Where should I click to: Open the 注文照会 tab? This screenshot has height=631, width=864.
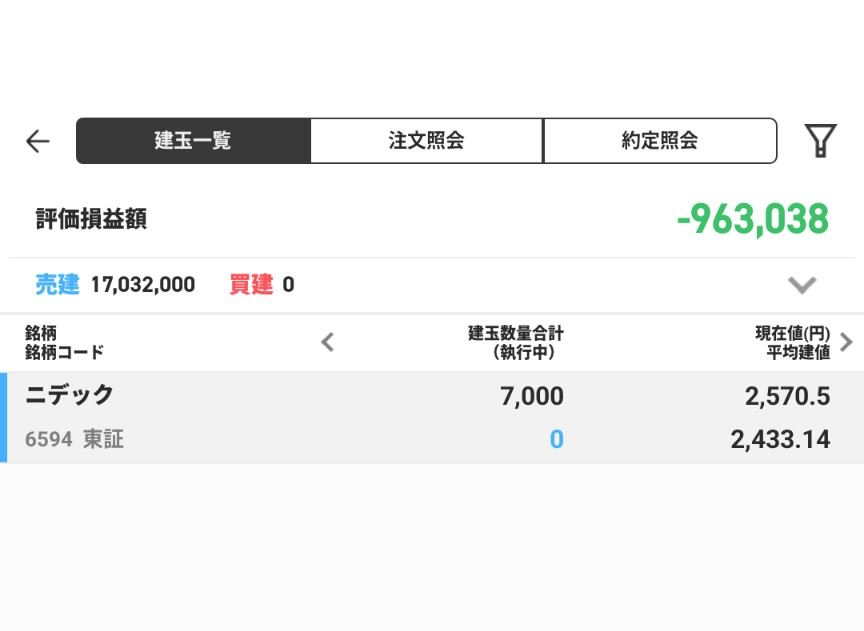pyautogui.click(x=426, y=141)
